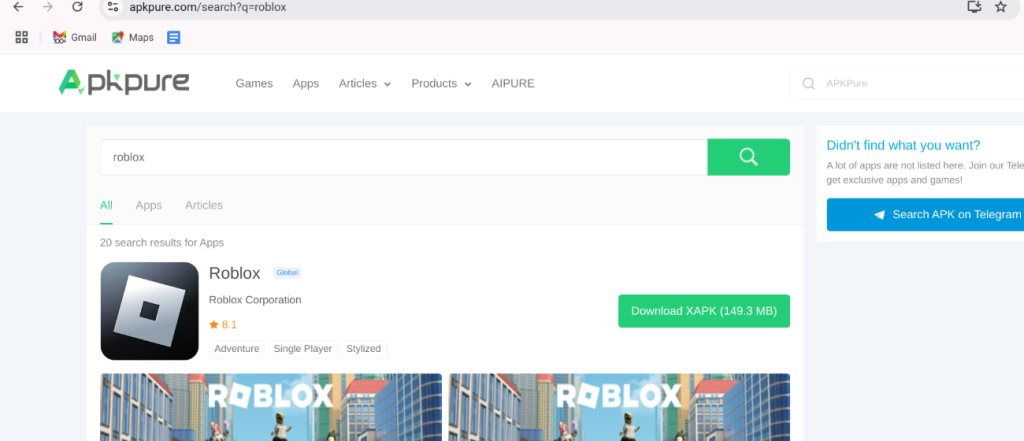Go back using browser back arrow
The height and width of the screenshot is (441, 1024).
tap(17, 7)
